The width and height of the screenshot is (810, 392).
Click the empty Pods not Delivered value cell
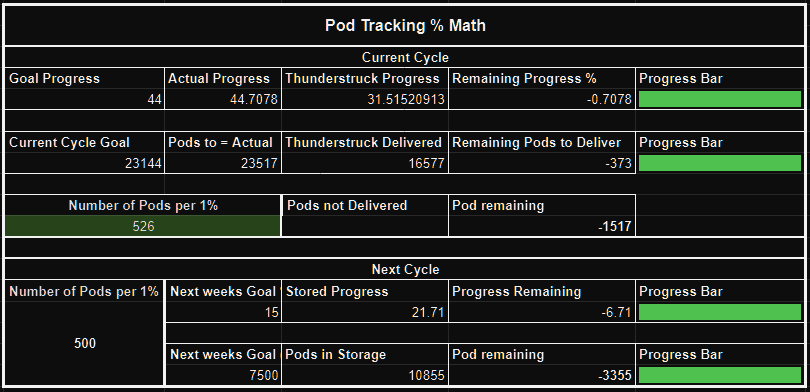(x=365, y=226)
